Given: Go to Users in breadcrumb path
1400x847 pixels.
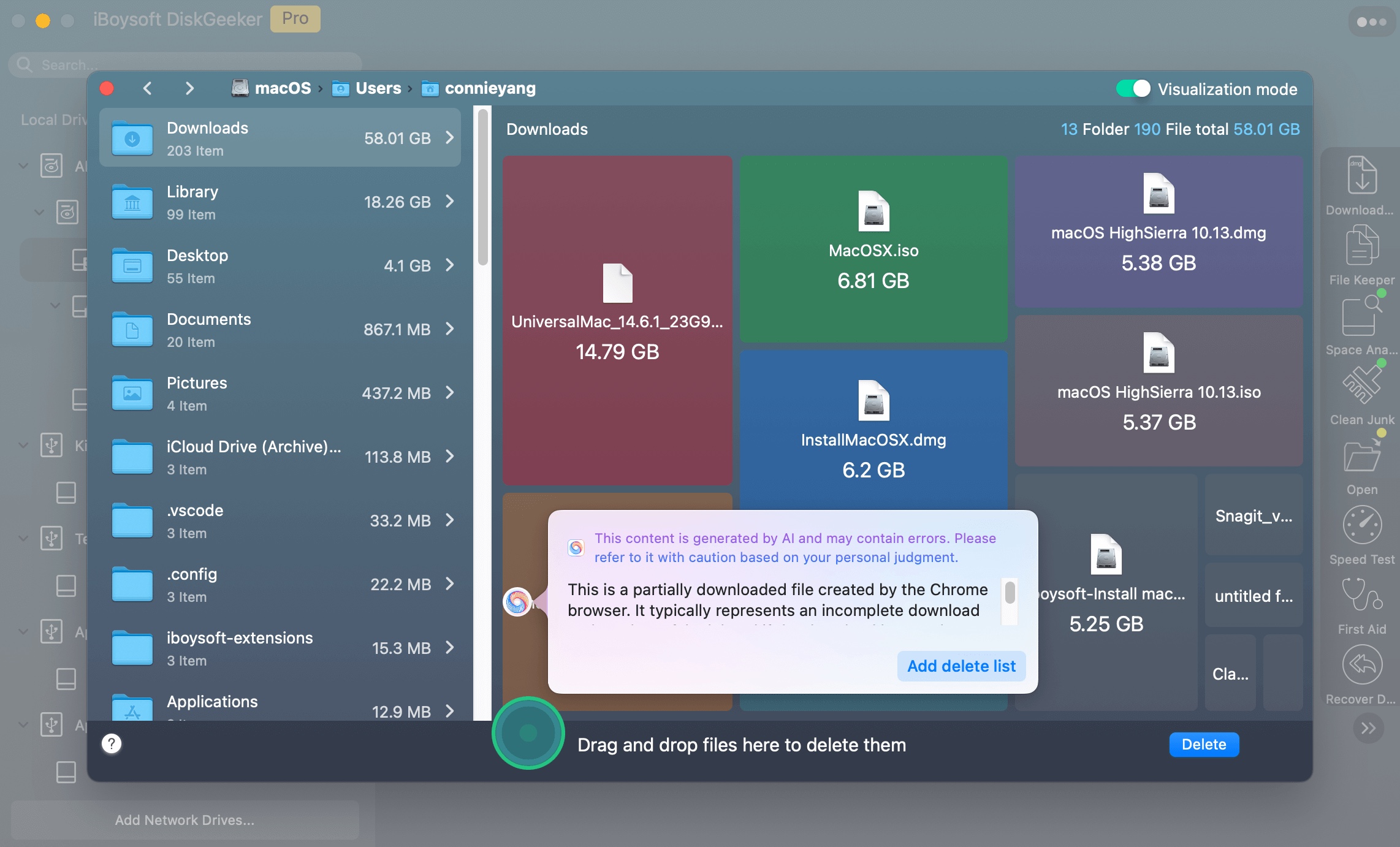Looking at the screenshot, I should (x=378, y=88).
